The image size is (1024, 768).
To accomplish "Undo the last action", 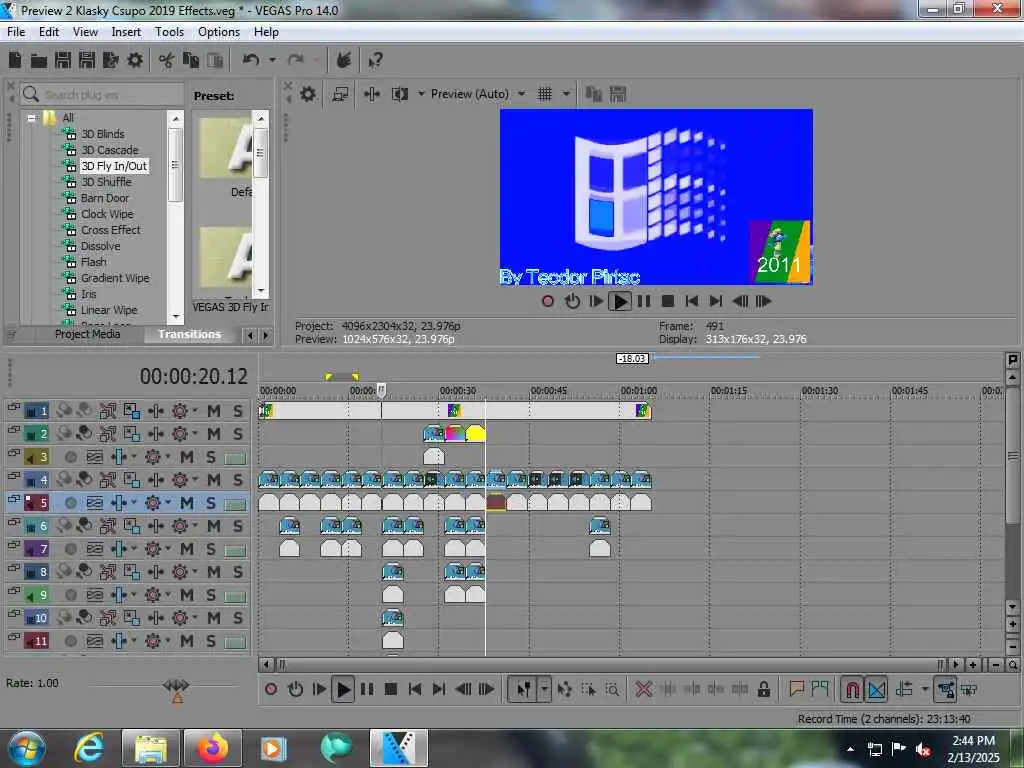I will click(251, 60).
